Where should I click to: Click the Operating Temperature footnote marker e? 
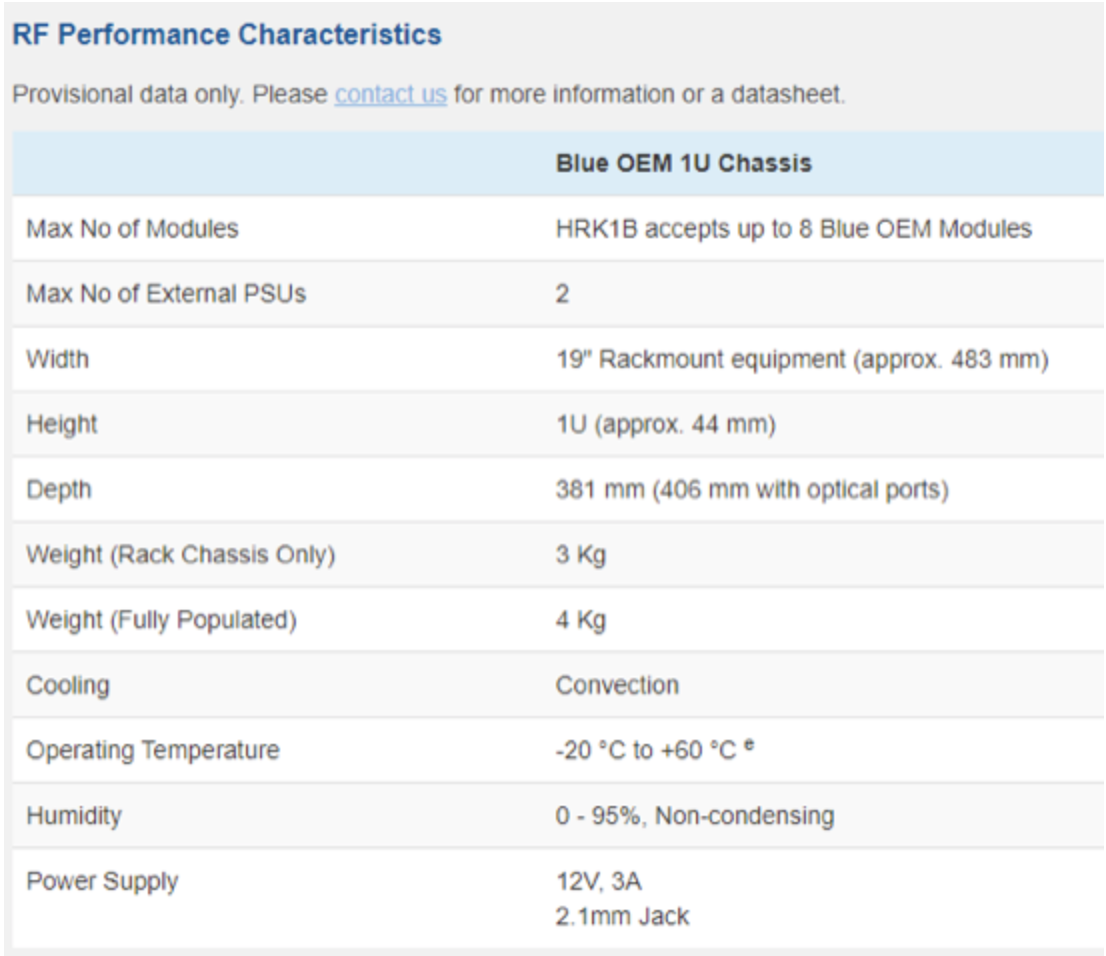point(748,744)
